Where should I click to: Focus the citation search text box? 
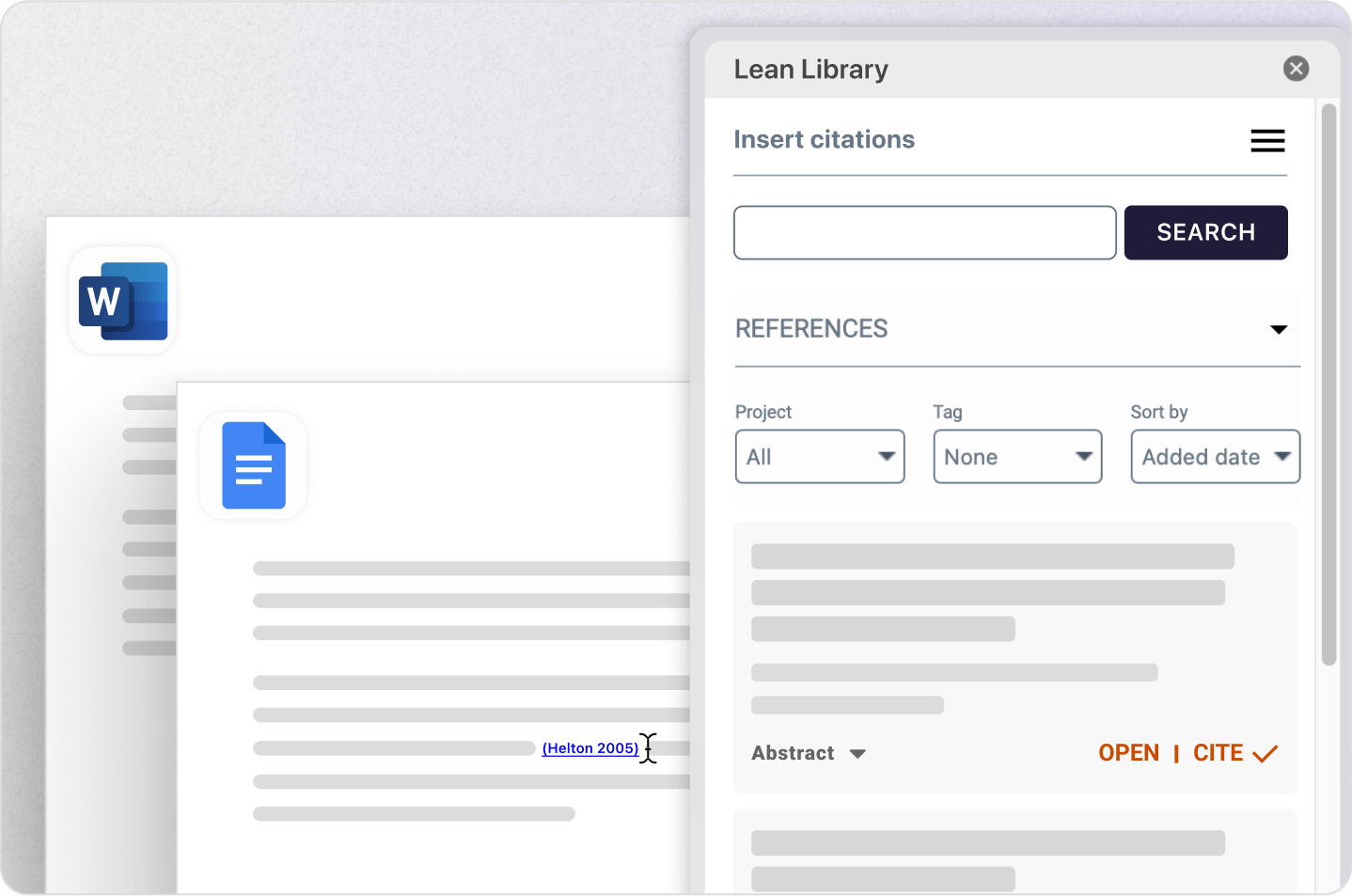924,232
